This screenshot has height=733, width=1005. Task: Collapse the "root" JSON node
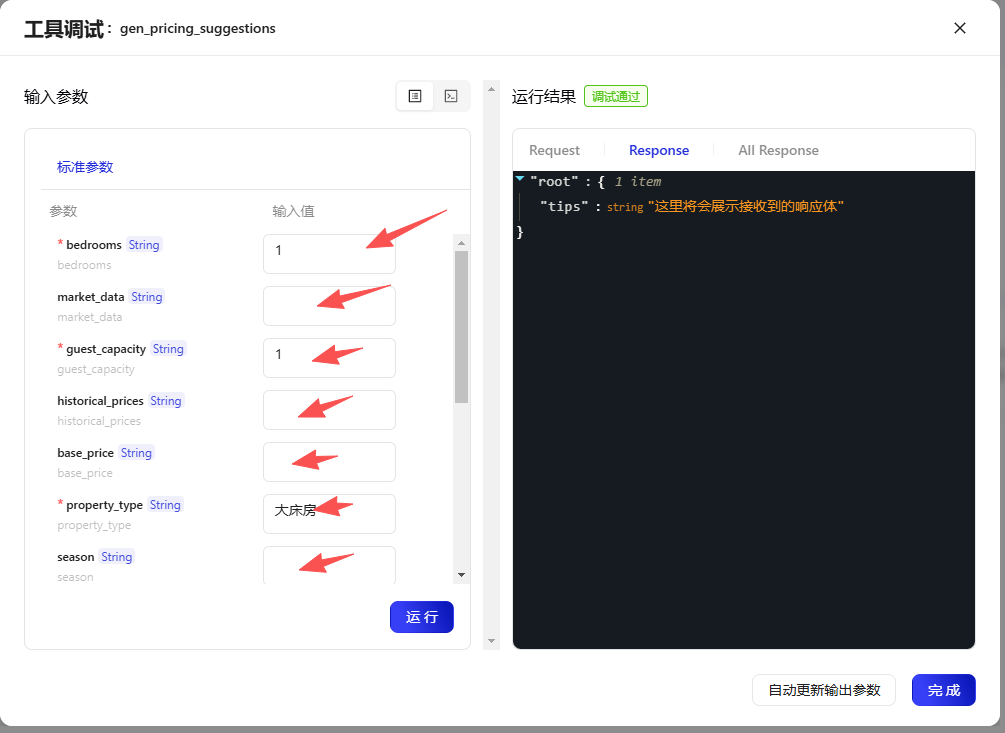(520, 179)
